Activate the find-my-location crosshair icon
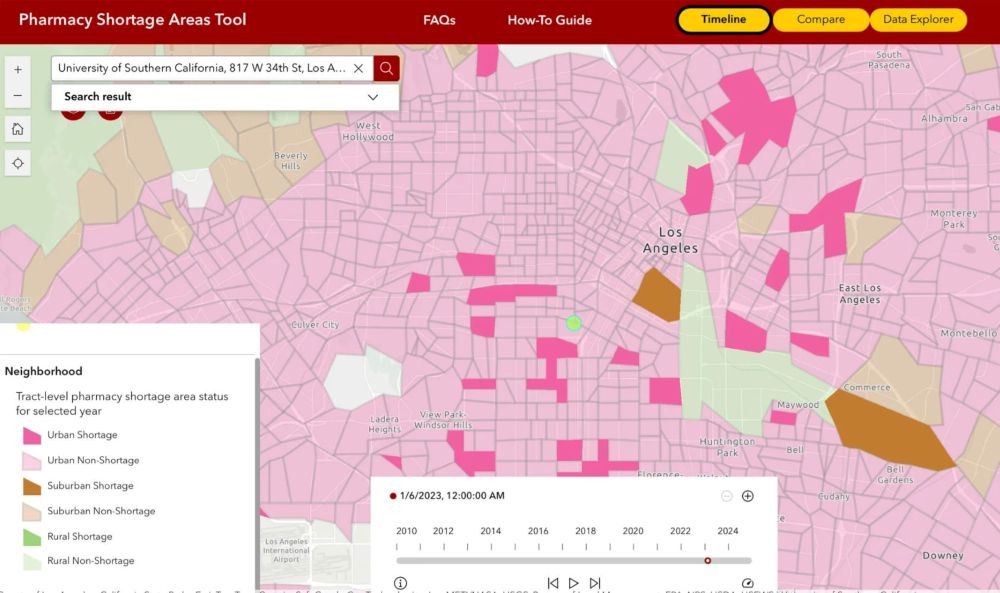 tap(17, 162)
